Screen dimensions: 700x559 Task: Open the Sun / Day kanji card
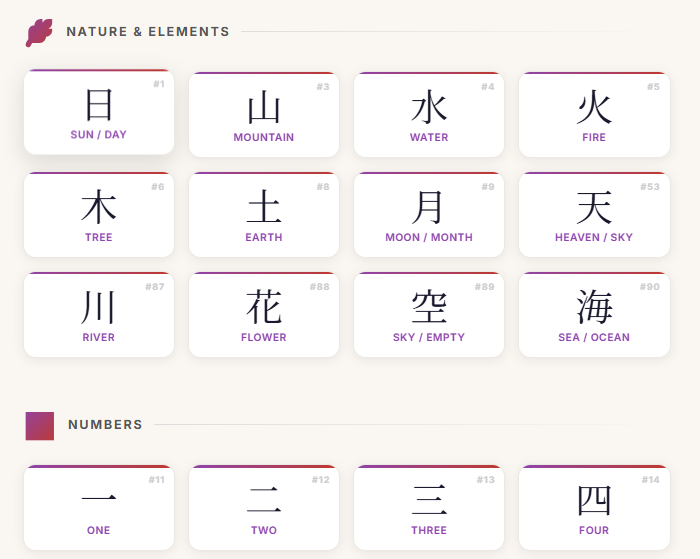coord(99,112)
